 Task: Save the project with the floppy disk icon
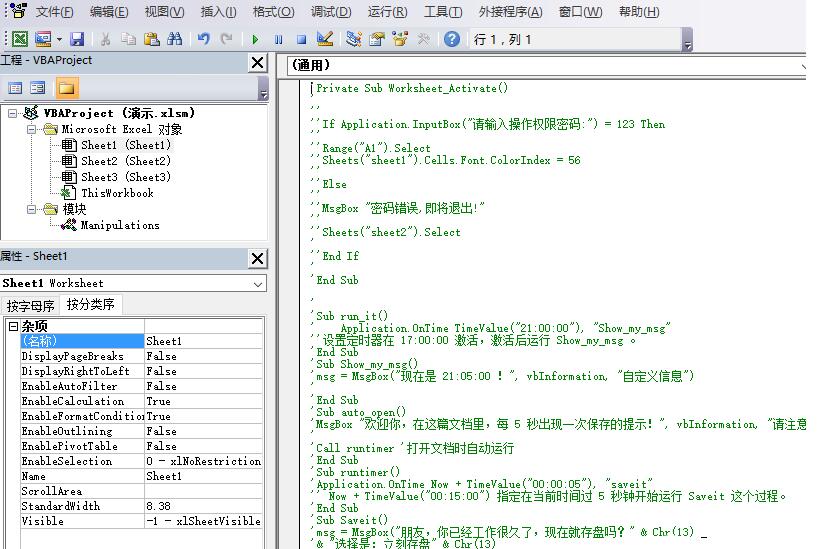[x=76, y=39]
